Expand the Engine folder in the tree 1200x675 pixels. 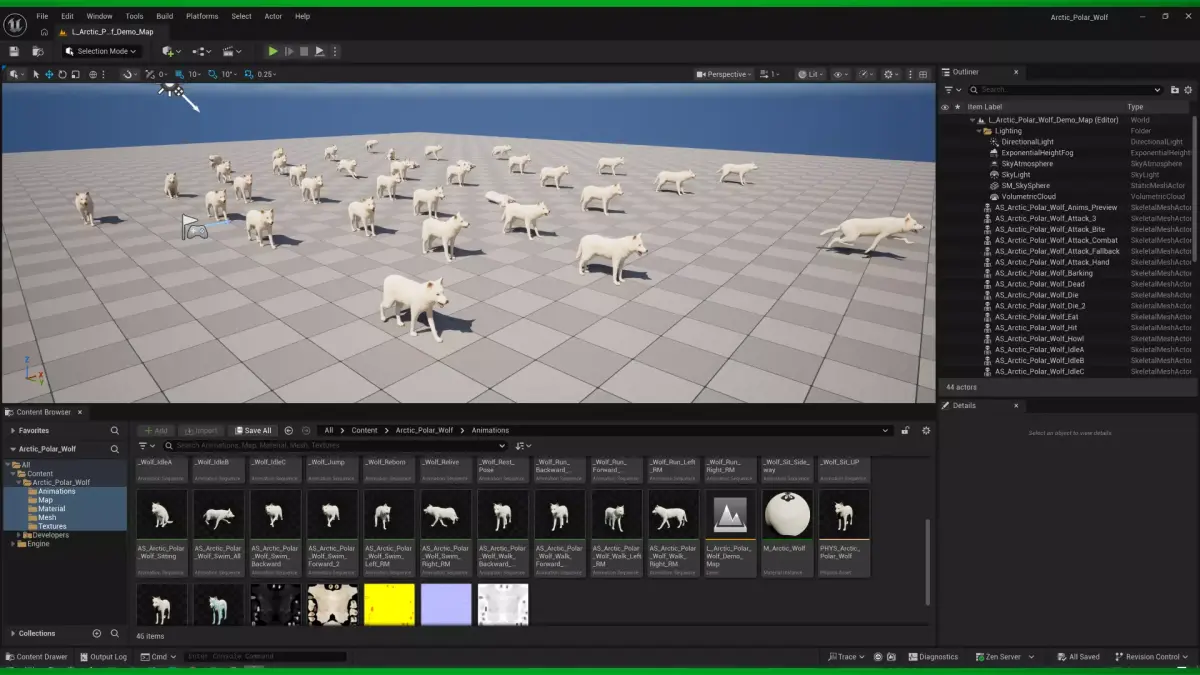[x=12, y=543]
